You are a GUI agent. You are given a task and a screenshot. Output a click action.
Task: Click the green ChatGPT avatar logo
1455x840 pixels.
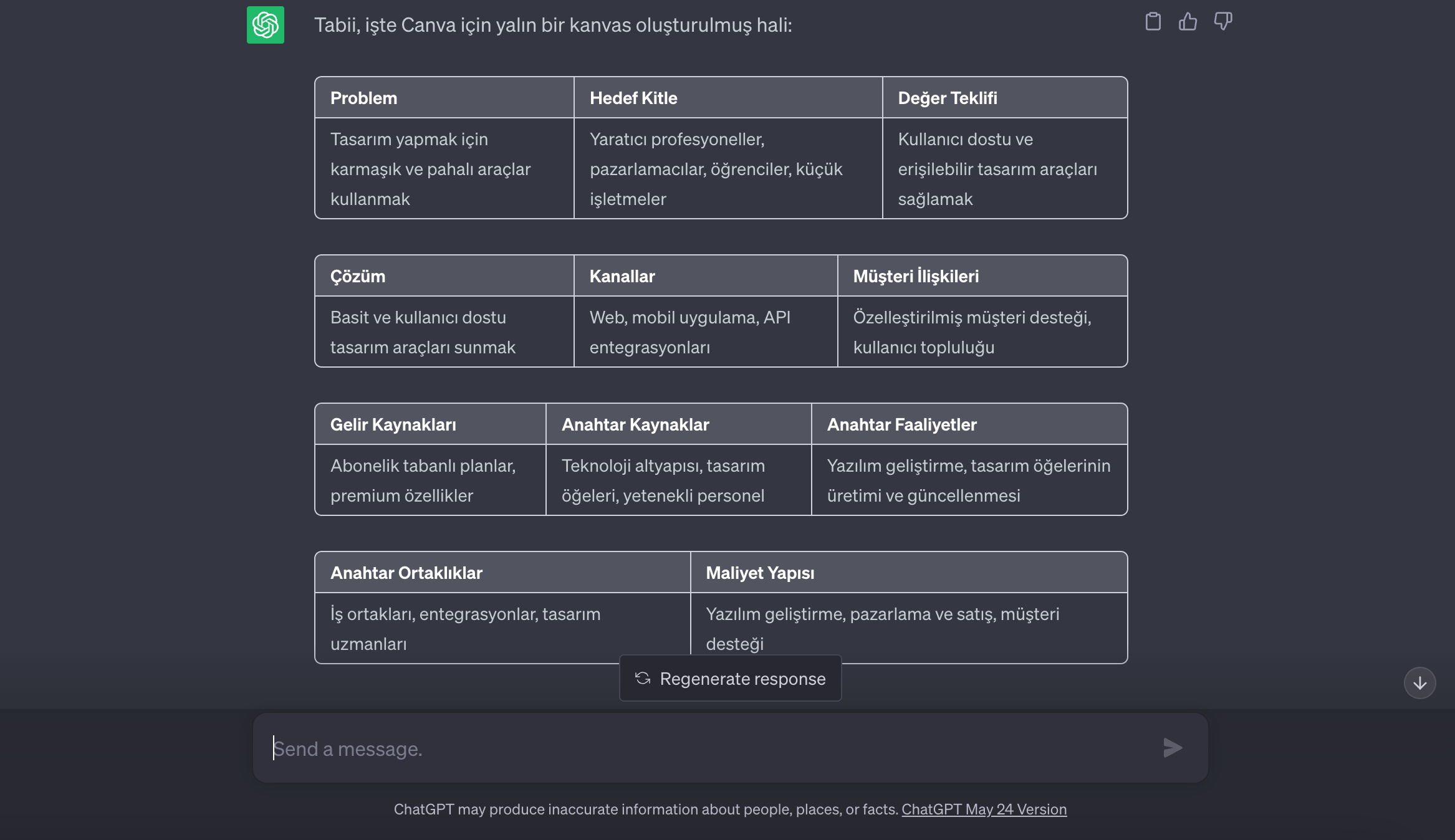click(266, 25)
